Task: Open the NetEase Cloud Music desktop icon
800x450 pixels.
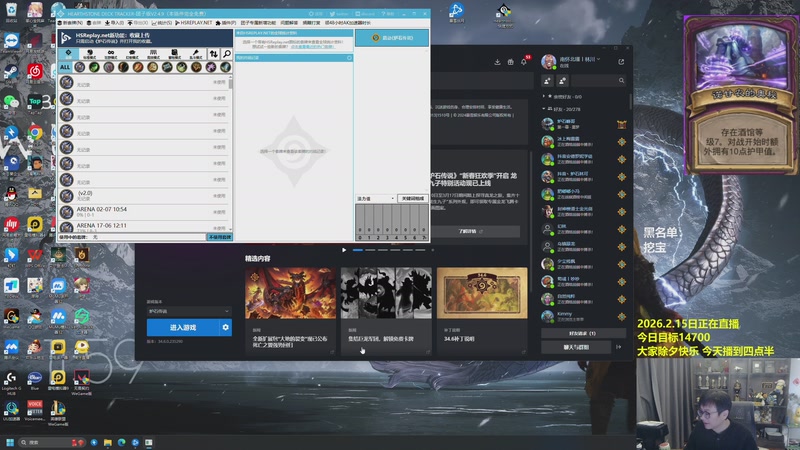Action: coord(35,72)
